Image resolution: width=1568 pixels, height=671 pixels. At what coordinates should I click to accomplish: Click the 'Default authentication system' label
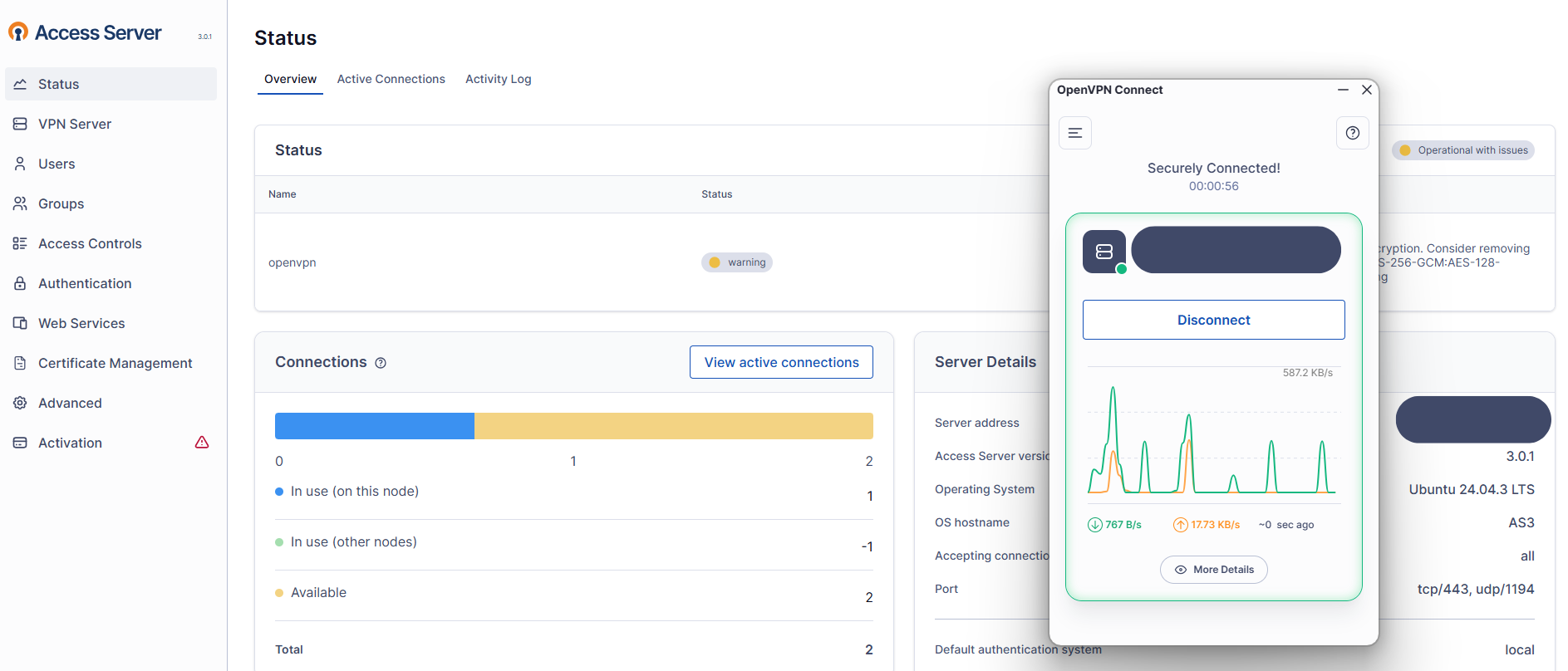(1018, 649)
